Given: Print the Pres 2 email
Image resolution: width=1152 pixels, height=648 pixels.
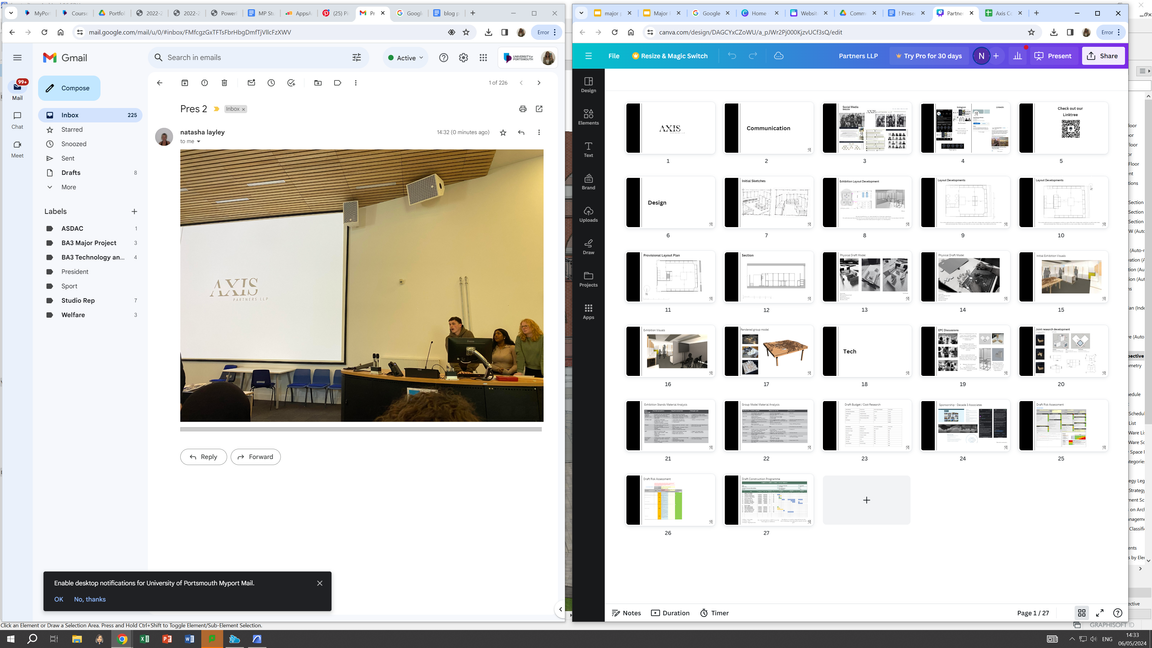Looking at the screenshot, I should coord(522,109).
